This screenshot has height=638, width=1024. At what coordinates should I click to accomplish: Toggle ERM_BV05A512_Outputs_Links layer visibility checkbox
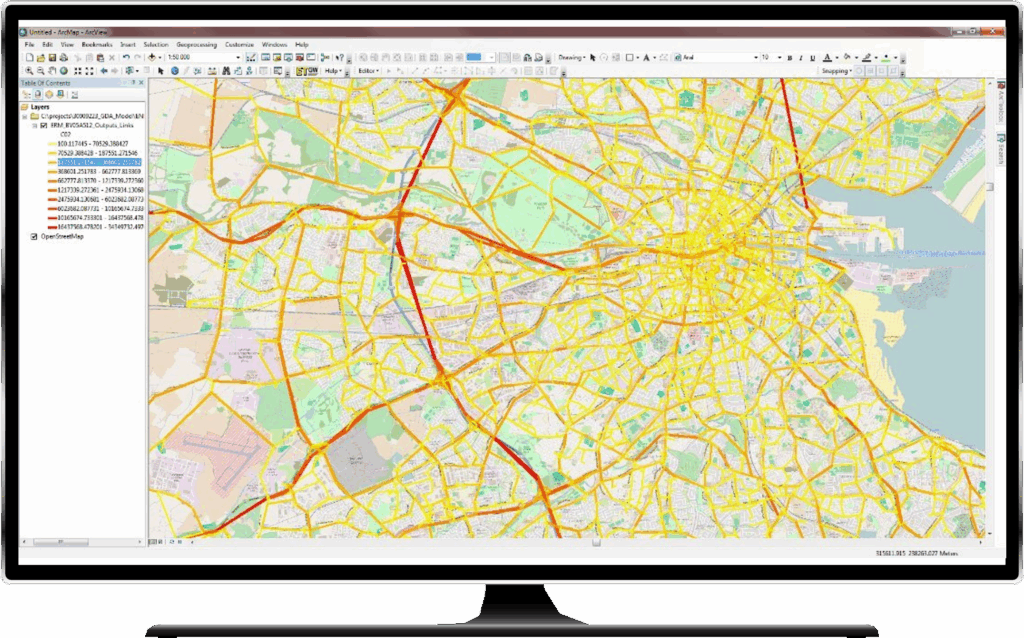(x=42, y=126)
